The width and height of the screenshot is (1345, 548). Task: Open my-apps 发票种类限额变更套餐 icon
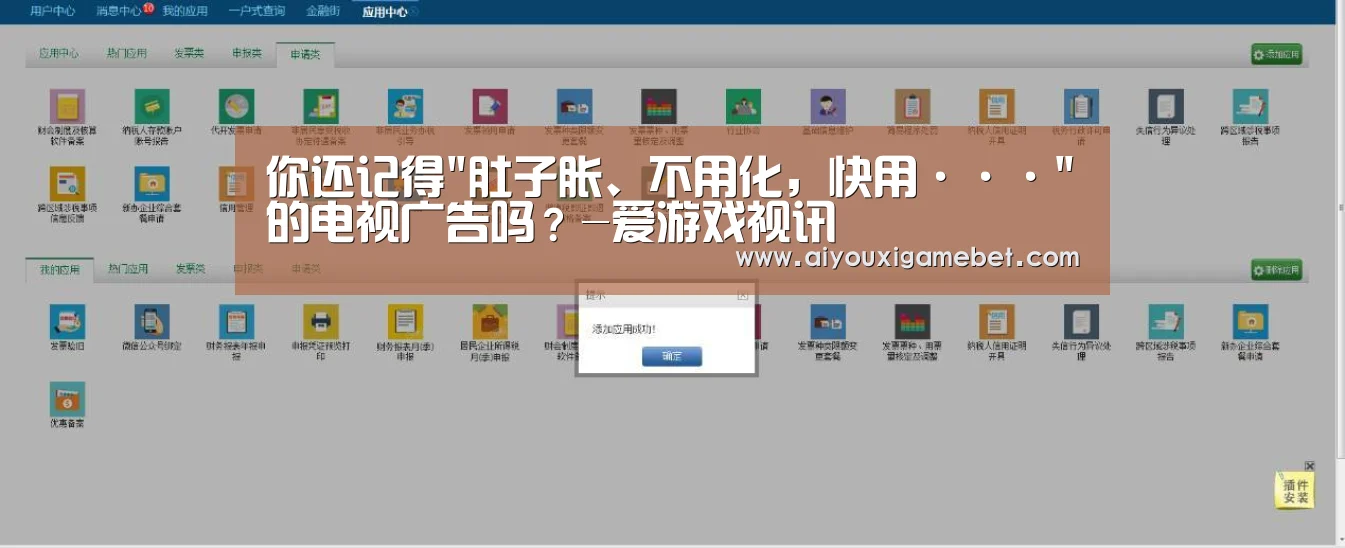[828, 322]
